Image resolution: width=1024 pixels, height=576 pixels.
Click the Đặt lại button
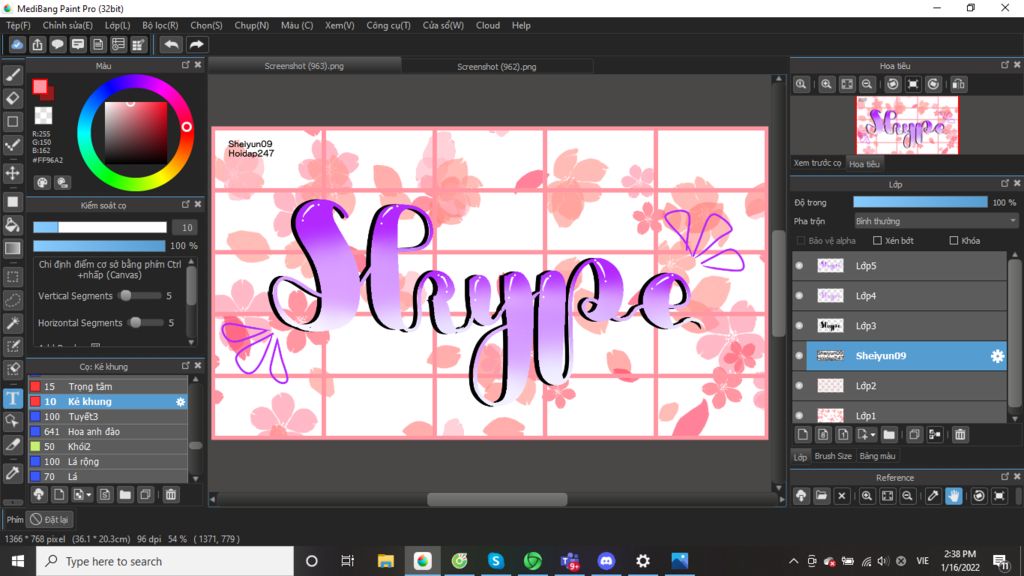click(x=50, y=520)
